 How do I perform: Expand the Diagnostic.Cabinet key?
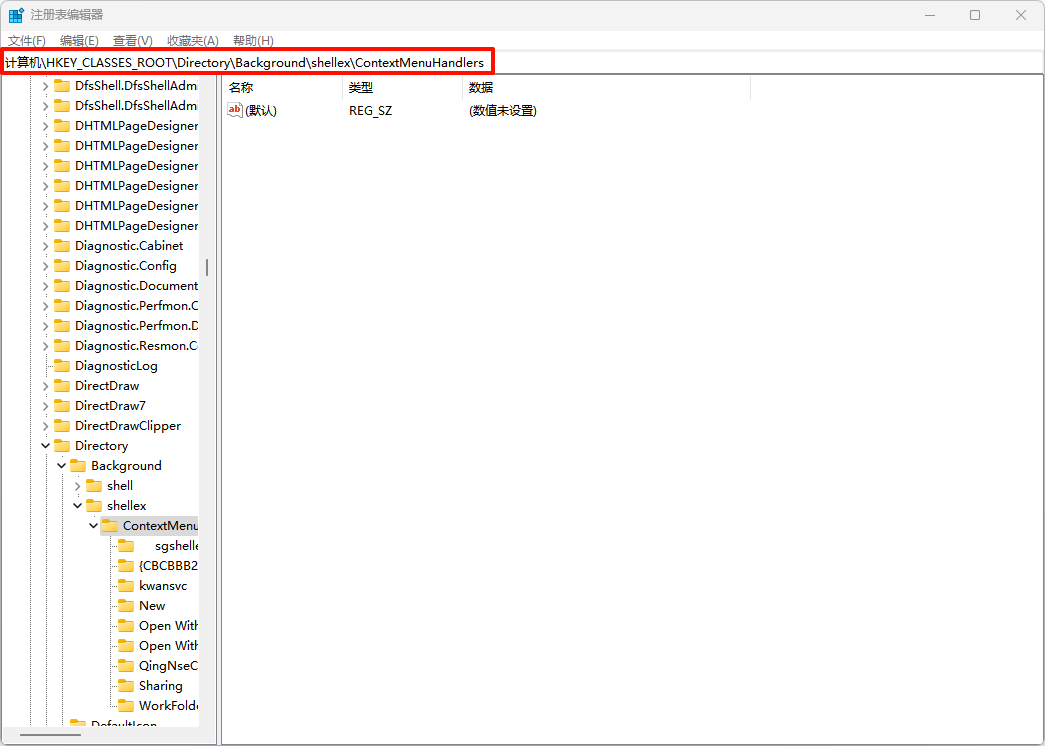pyautogui.click(x=45, y=246)
